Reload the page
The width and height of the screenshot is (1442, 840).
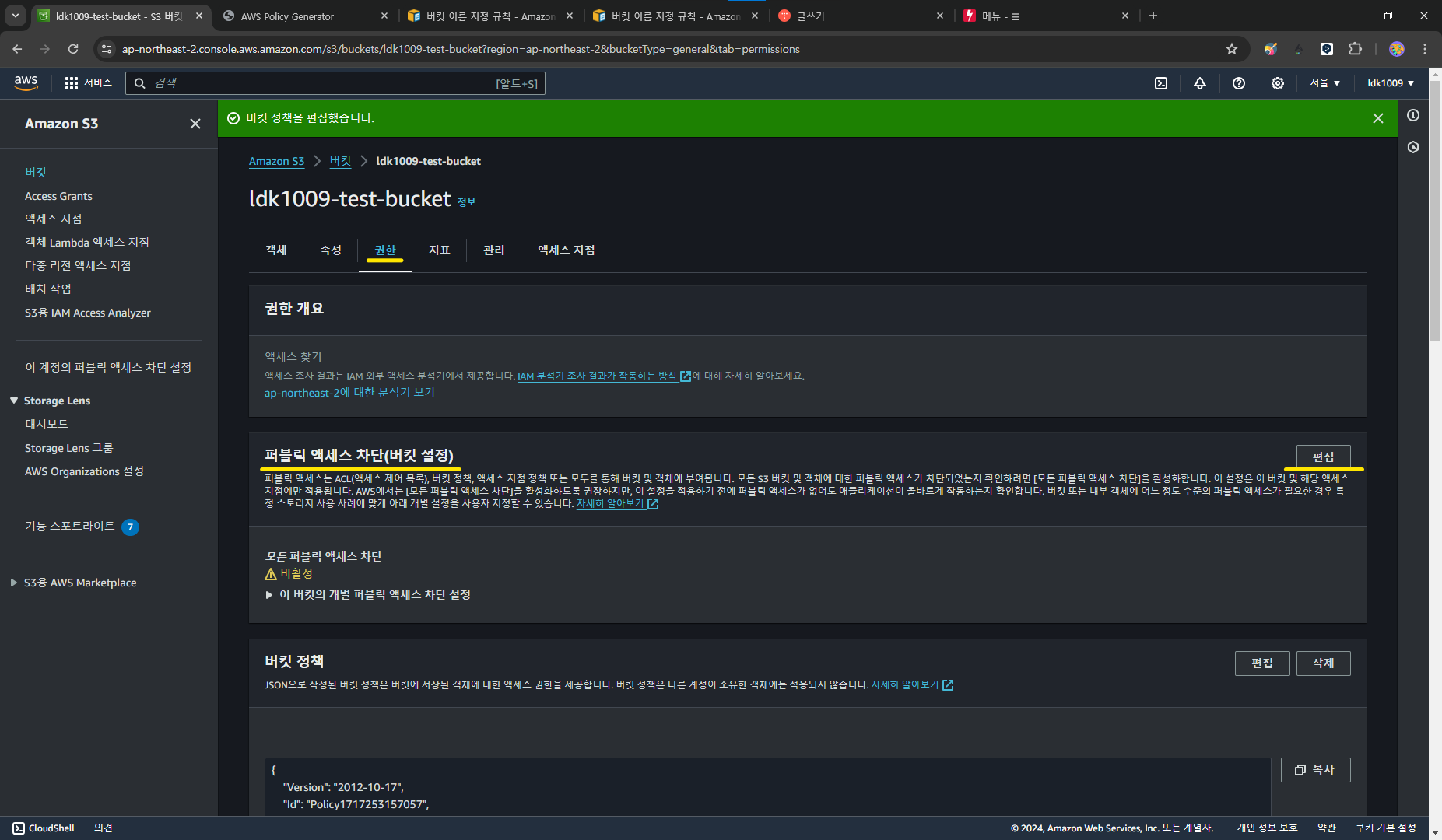pyautogui.click(x=73, y=49)
